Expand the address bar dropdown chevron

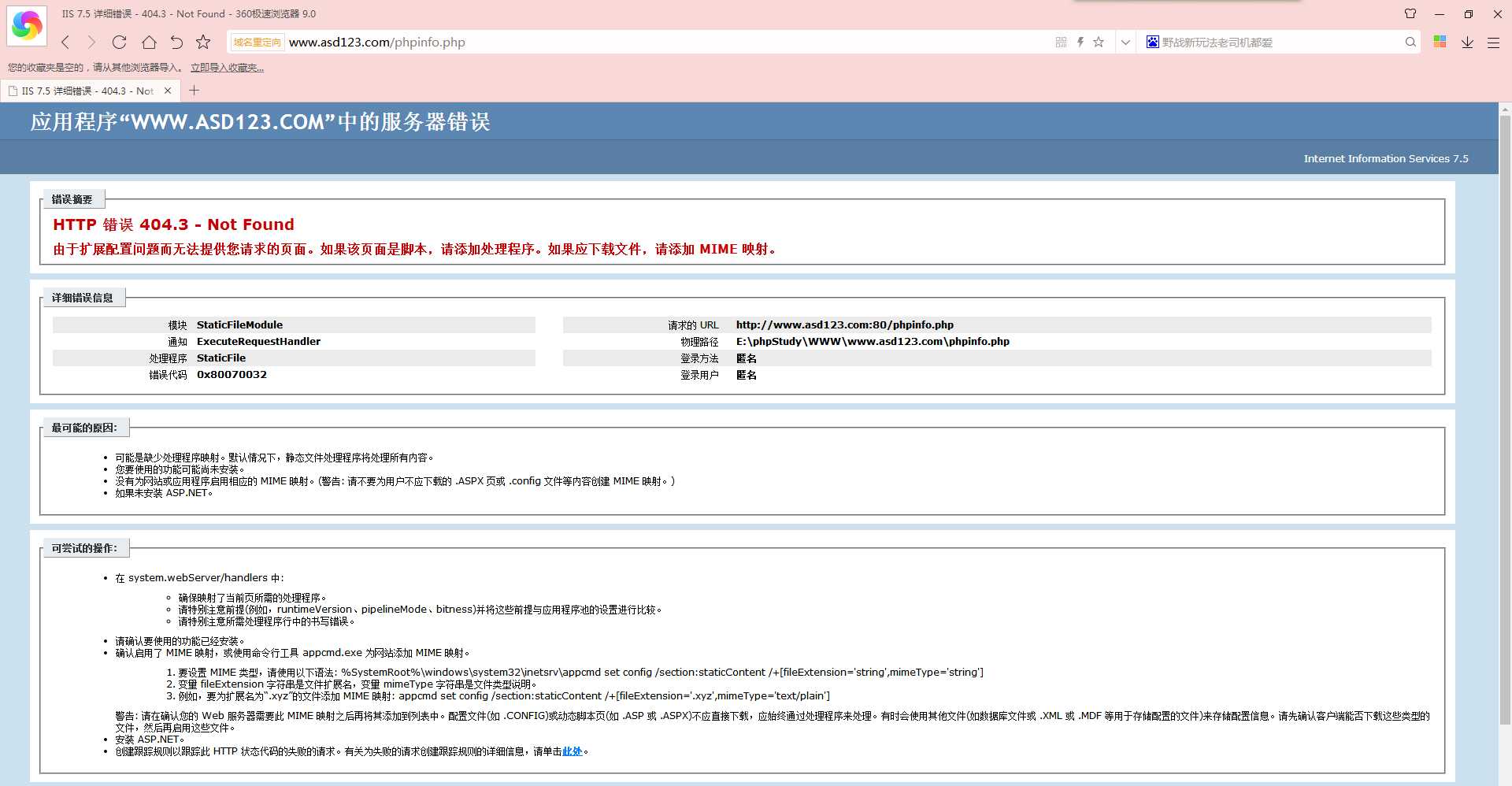(x=1125, y=43)
